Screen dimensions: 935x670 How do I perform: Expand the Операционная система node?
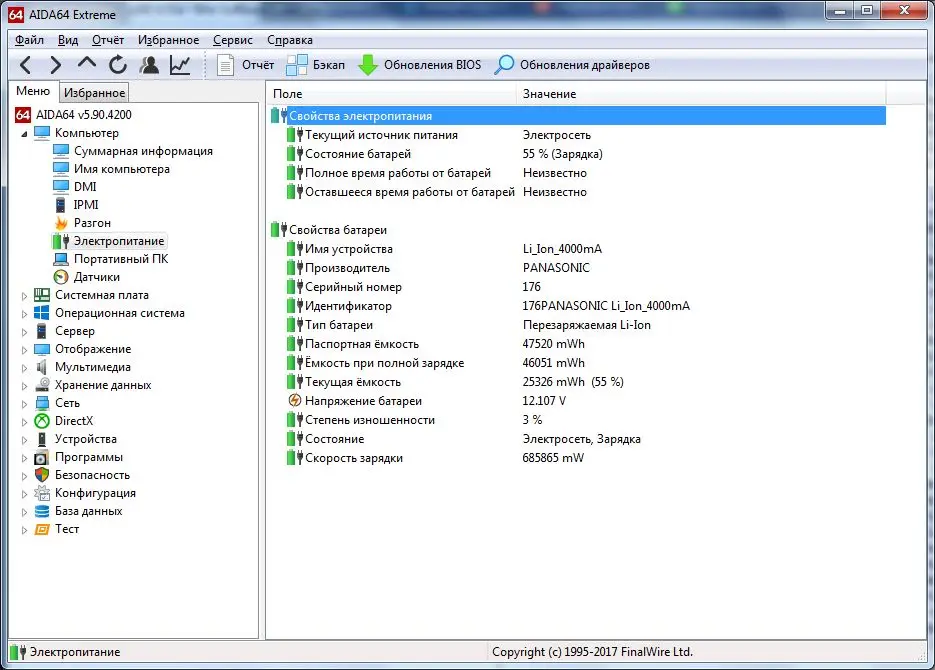(x=24, y=314)
